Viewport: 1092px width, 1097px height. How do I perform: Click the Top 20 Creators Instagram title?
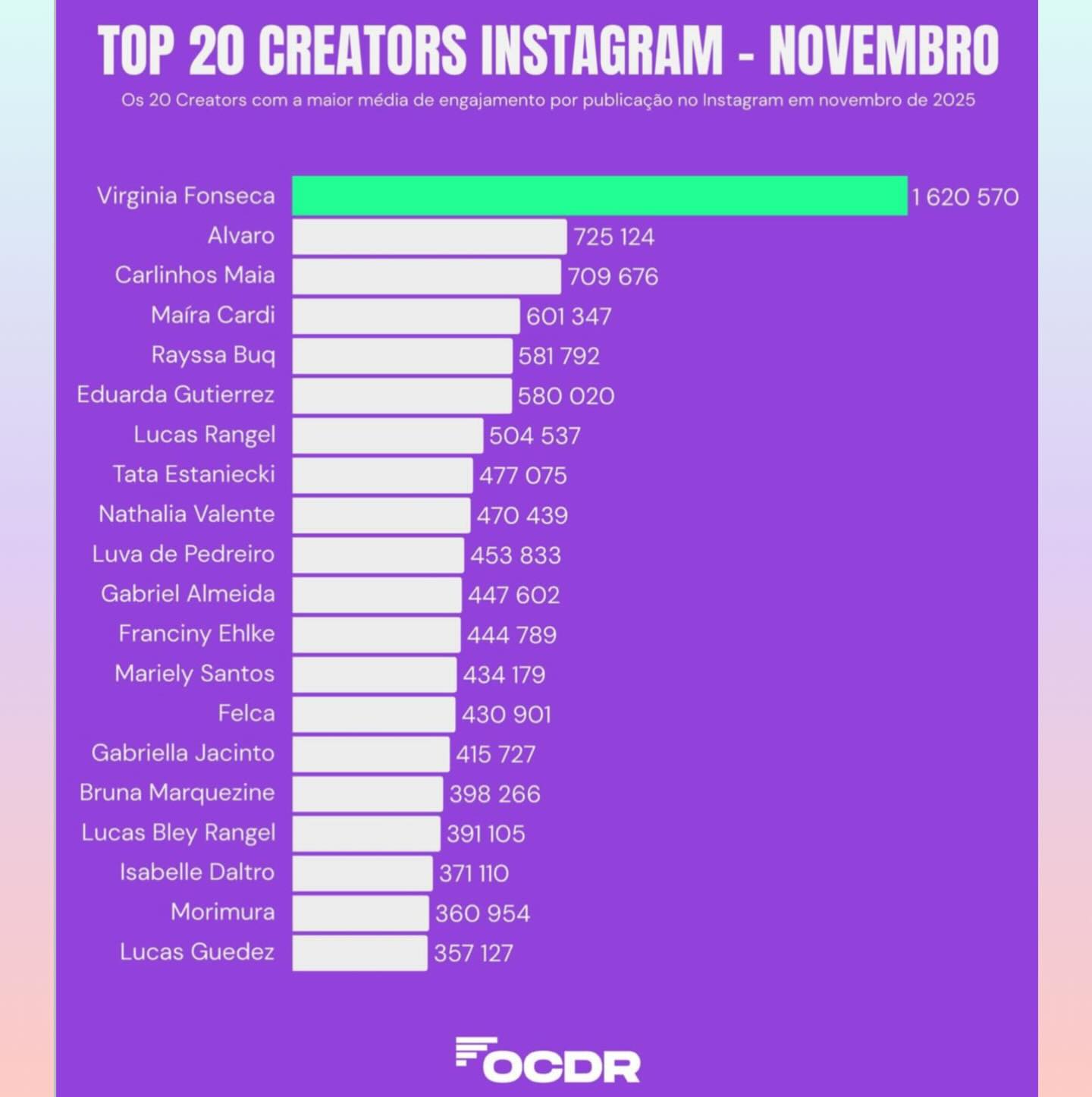point(548,50)
